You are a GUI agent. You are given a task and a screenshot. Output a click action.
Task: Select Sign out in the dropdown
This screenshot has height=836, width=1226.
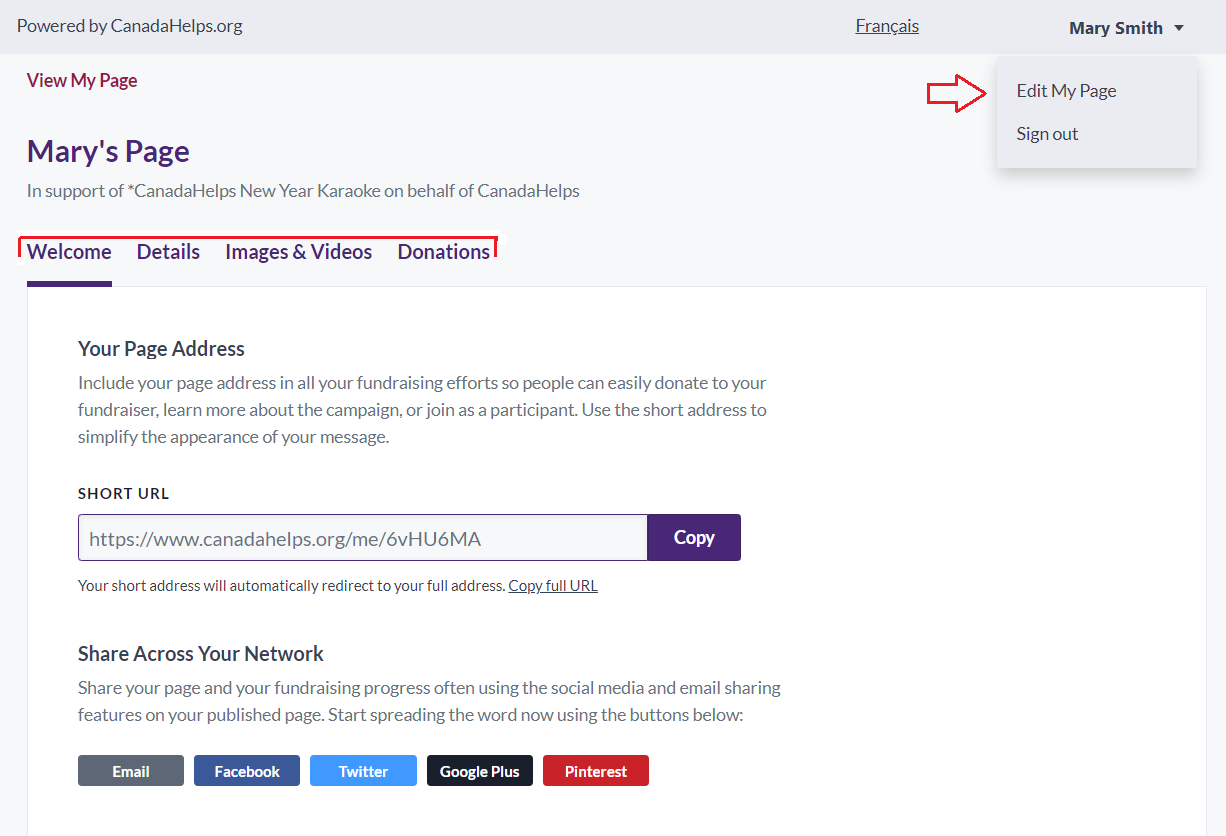[1047, 134]
